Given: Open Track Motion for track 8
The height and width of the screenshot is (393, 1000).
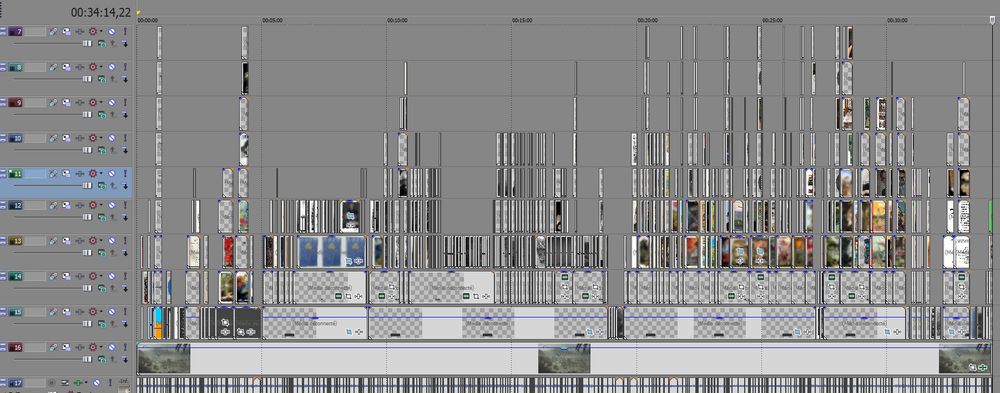Looking at the screenshot, I should (x=66, y=67).
